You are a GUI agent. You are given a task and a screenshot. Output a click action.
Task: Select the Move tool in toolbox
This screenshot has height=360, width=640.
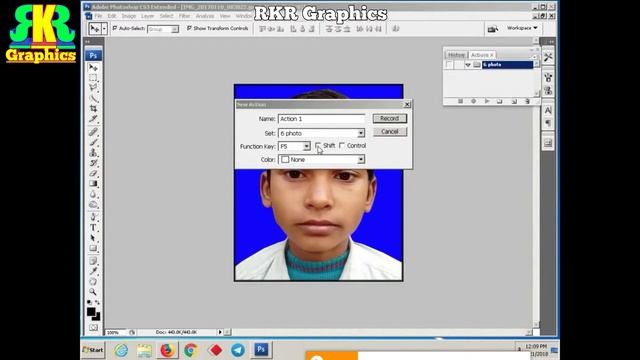pos(93,68)
